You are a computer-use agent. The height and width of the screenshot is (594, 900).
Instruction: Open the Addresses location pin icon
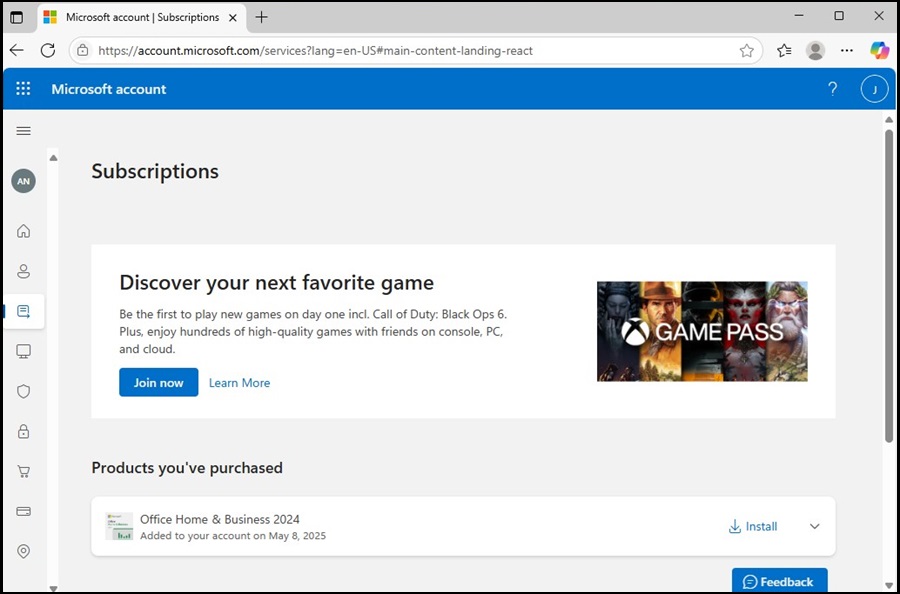23,551
